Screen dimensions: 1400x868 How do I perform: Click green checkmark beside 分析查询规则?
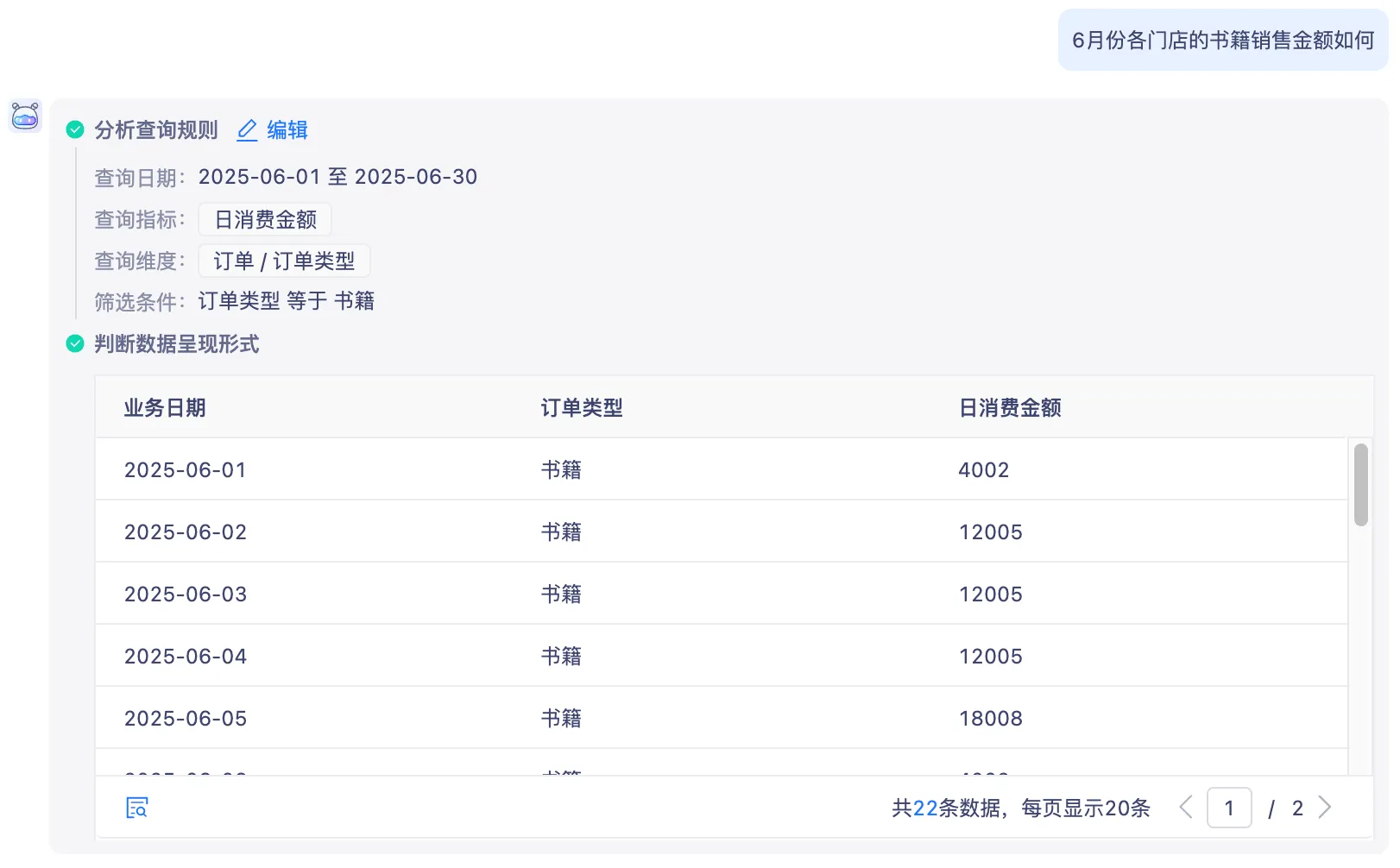[x=75, y=130]
